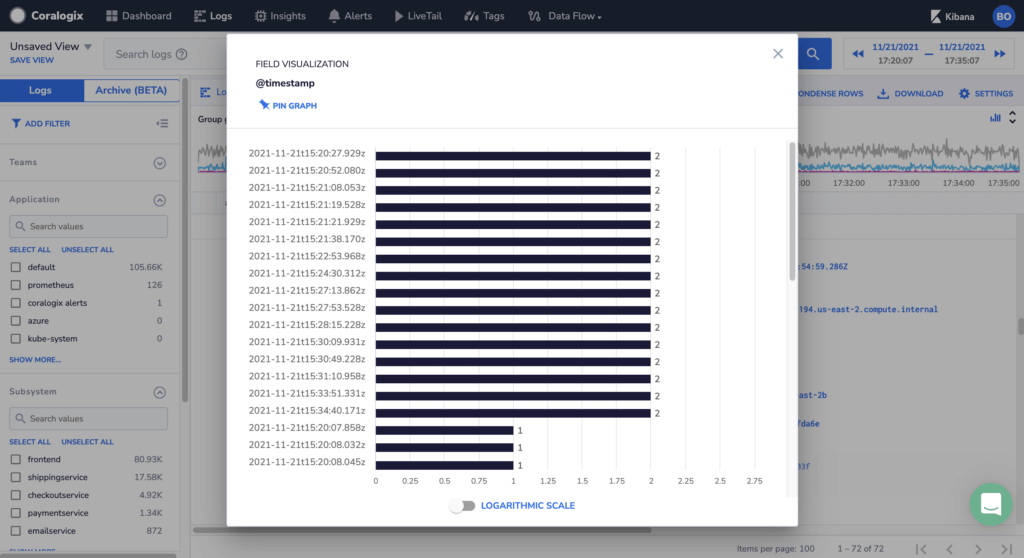Open the chat support bubble

[x=991, y=504]
